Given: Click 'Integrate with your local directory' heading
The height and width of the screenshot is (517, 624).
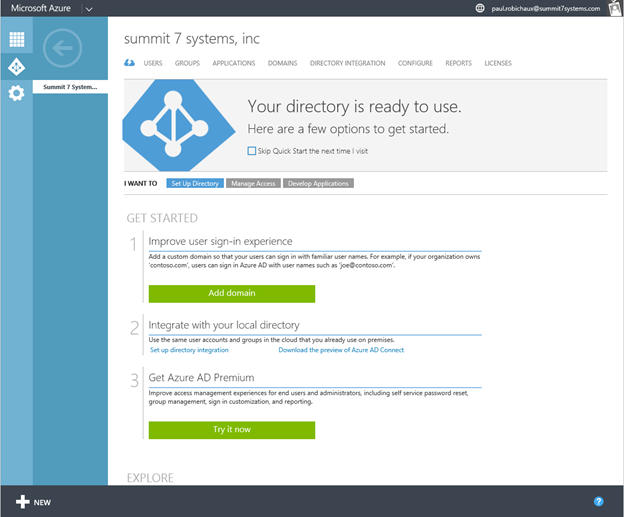Looking at the screenshot, I should (224, 325).
